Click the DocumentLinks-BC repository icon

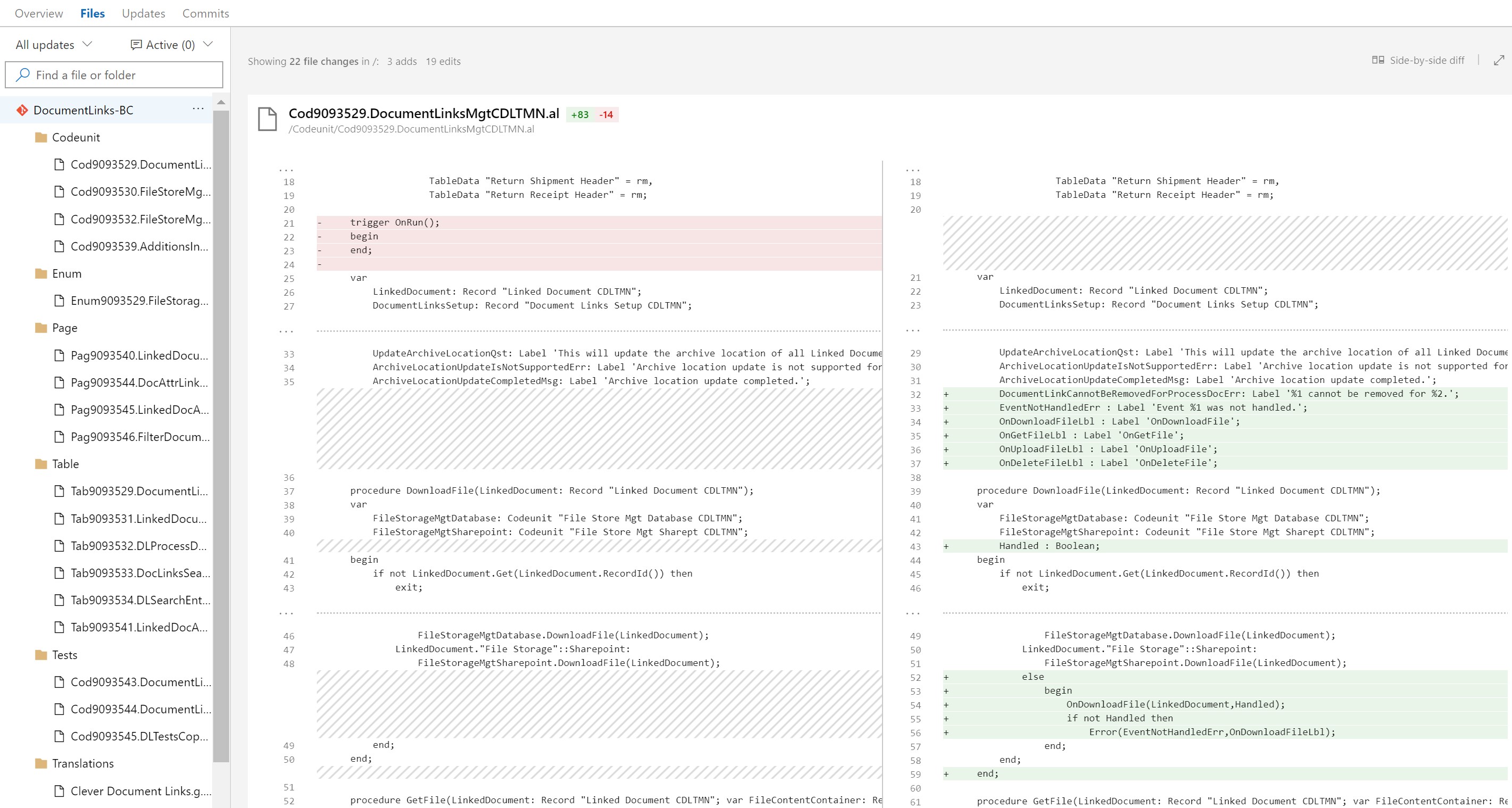click(22, 110)
